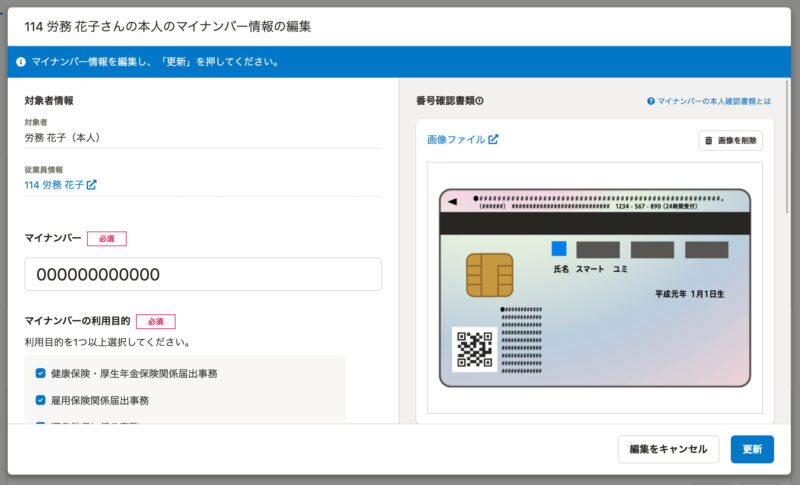Click question mark icon before help link
The image size is (800, 485).
click(651, 101)
